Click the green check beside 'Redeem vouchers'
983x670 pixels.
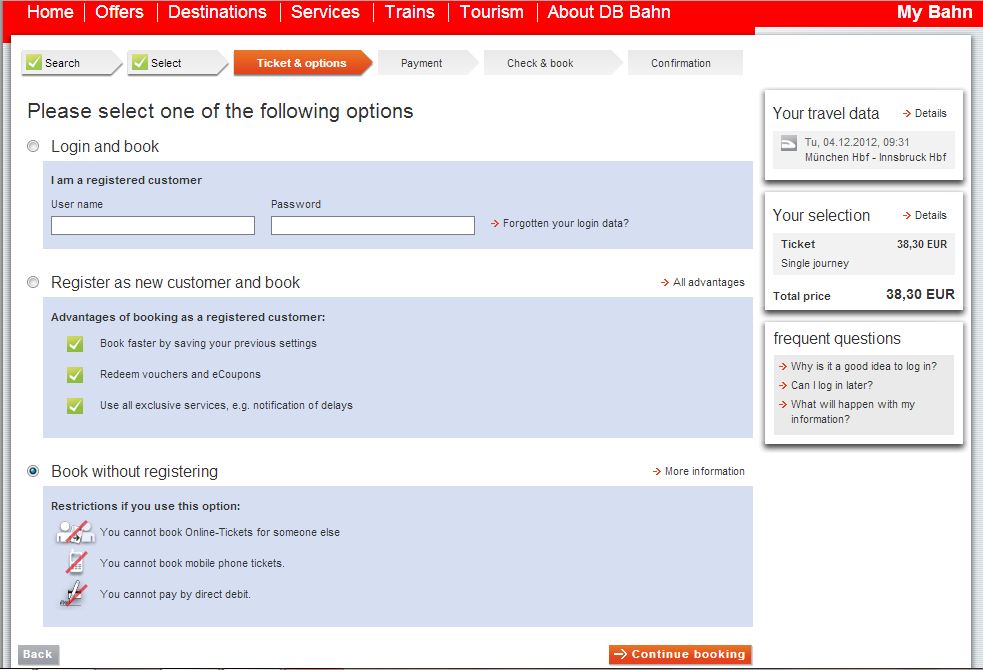click(75, 374)
